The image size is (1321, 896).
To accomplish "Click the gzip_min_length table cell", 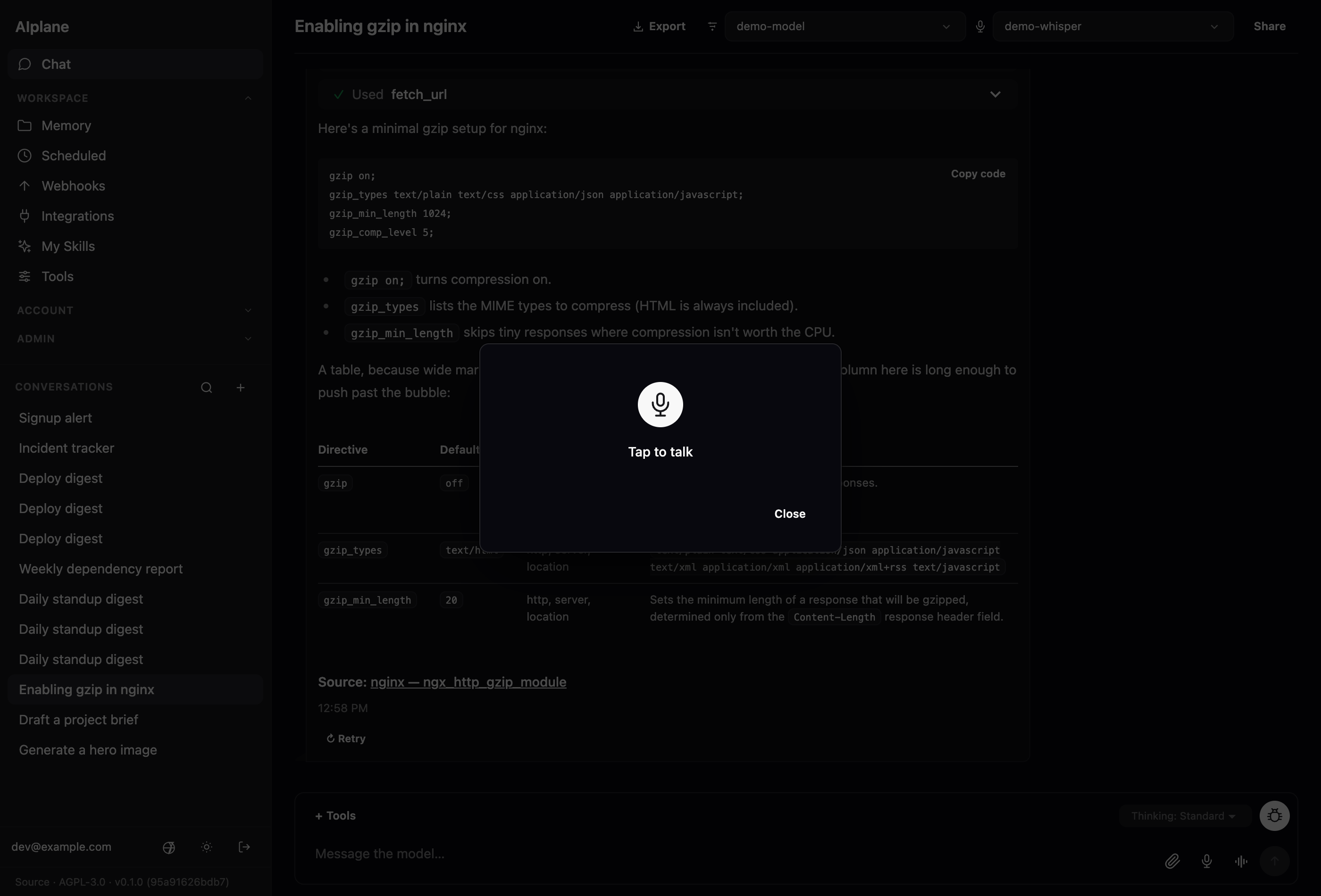I will [x=367, y=600].
